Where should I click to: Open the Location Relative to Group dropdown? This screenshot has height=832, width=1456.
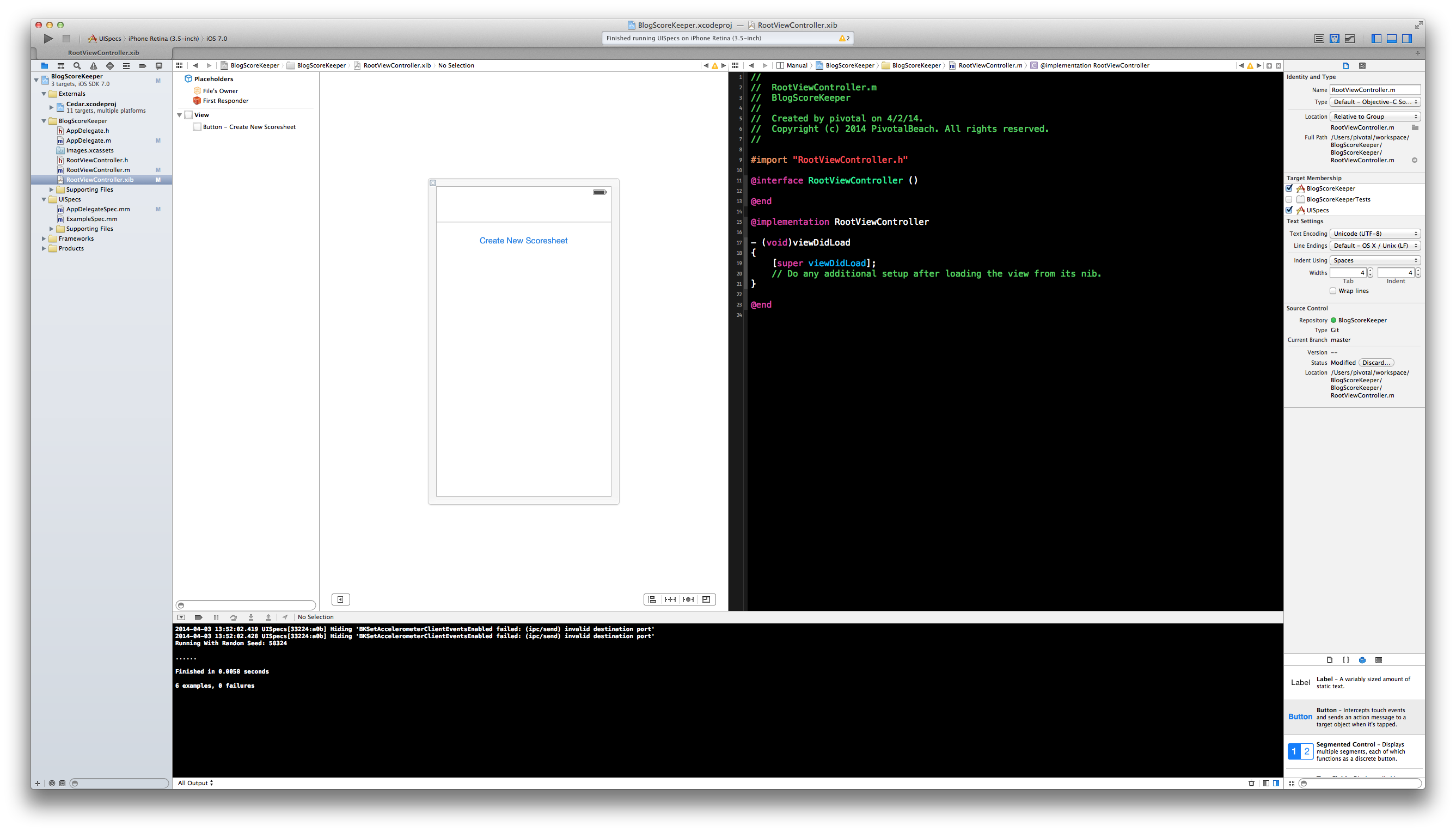1375,117
